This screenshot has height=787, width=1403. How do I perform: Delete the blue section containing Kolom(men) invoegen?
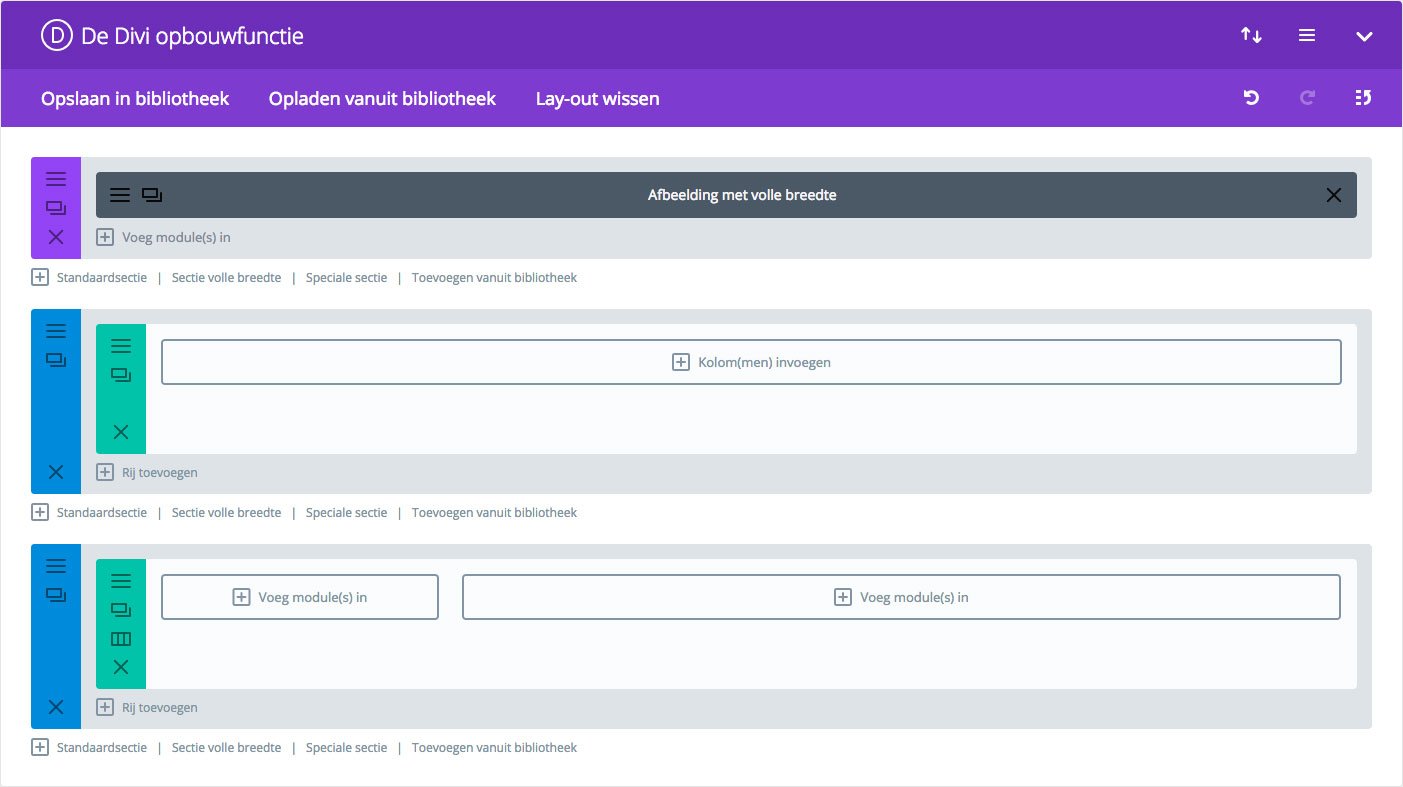(x=56, y=472)
